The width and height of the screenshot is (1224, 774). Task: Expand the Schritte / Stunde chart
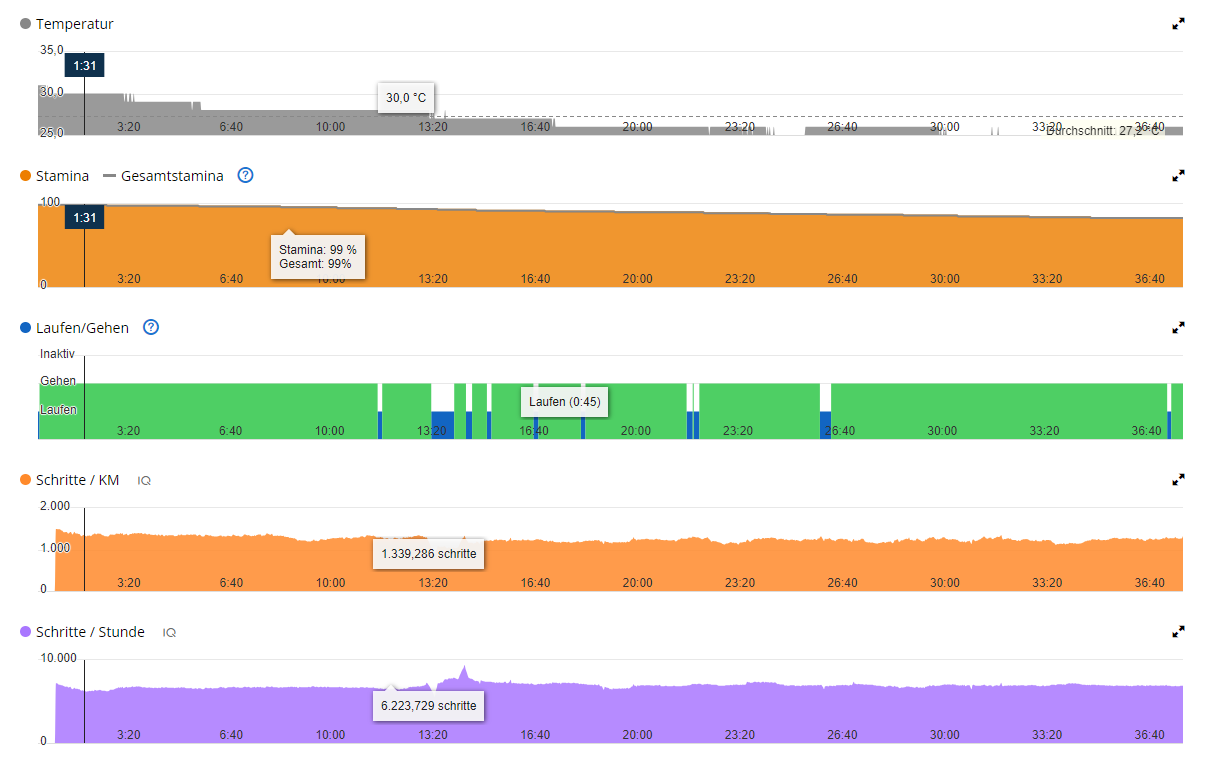(1178, 632)
